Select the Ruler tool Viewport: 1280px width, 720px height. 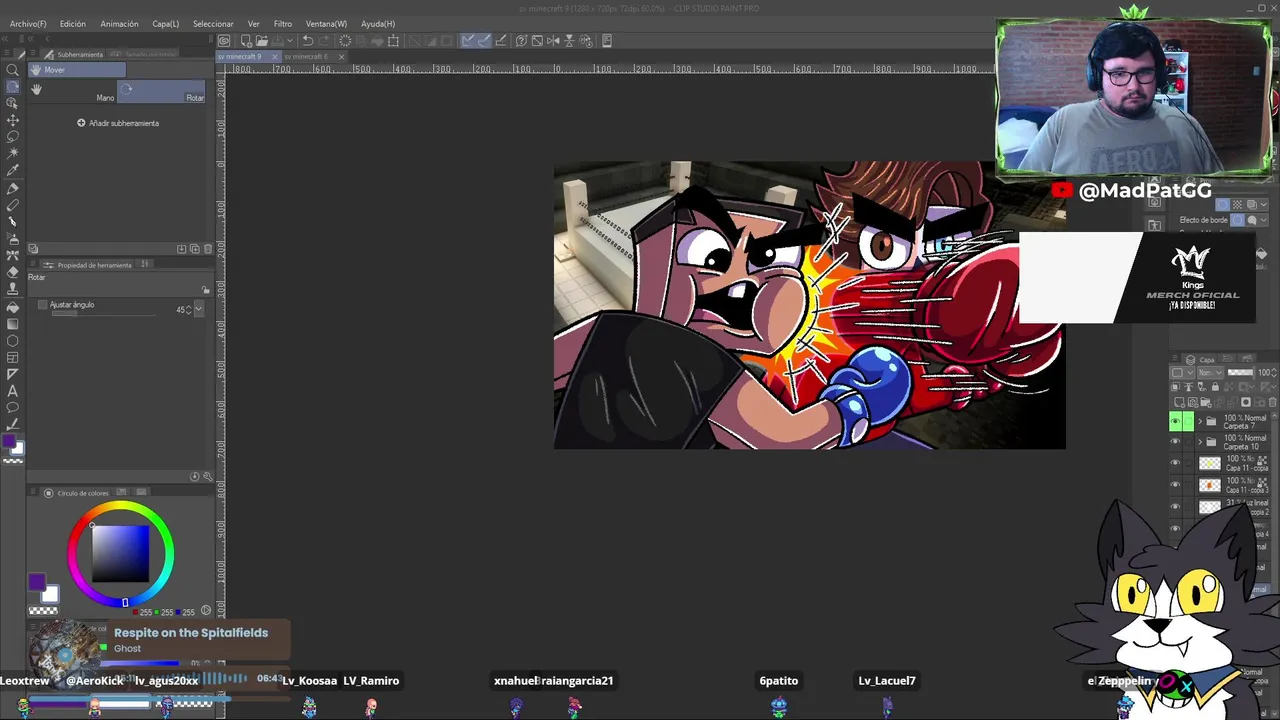[x=12, y=375]
